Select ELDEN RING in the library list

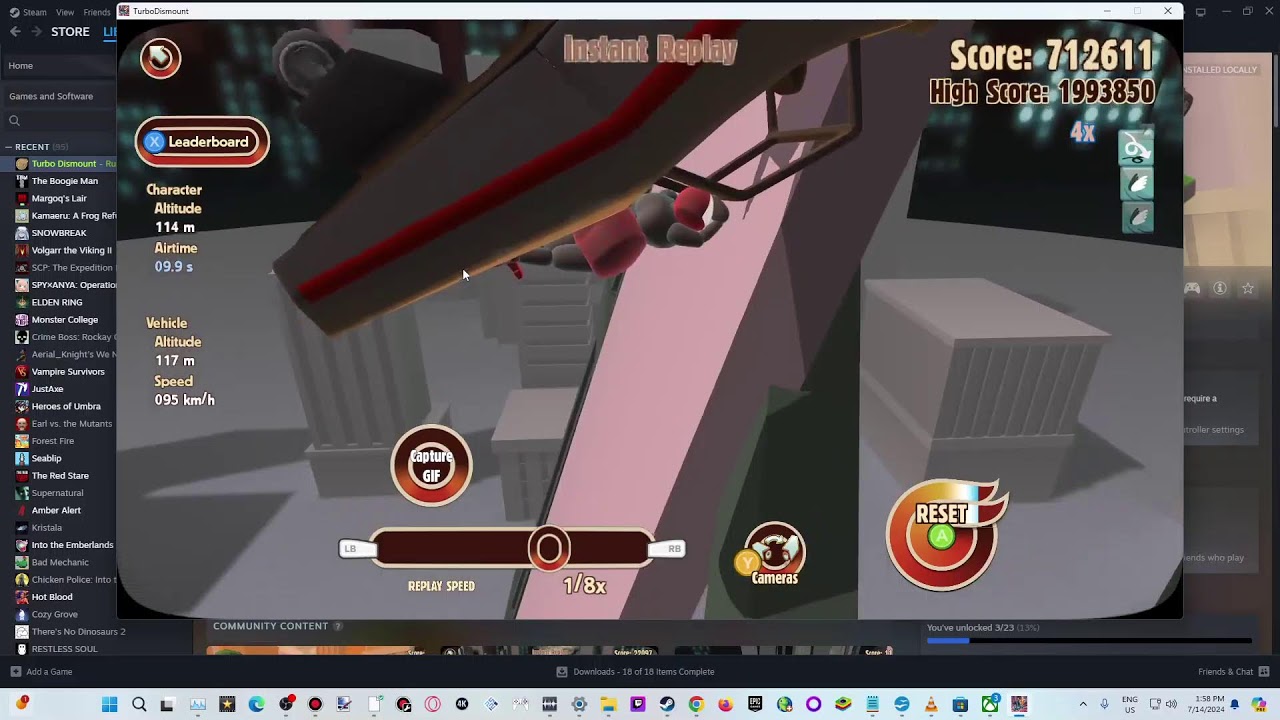click(58, 302)
